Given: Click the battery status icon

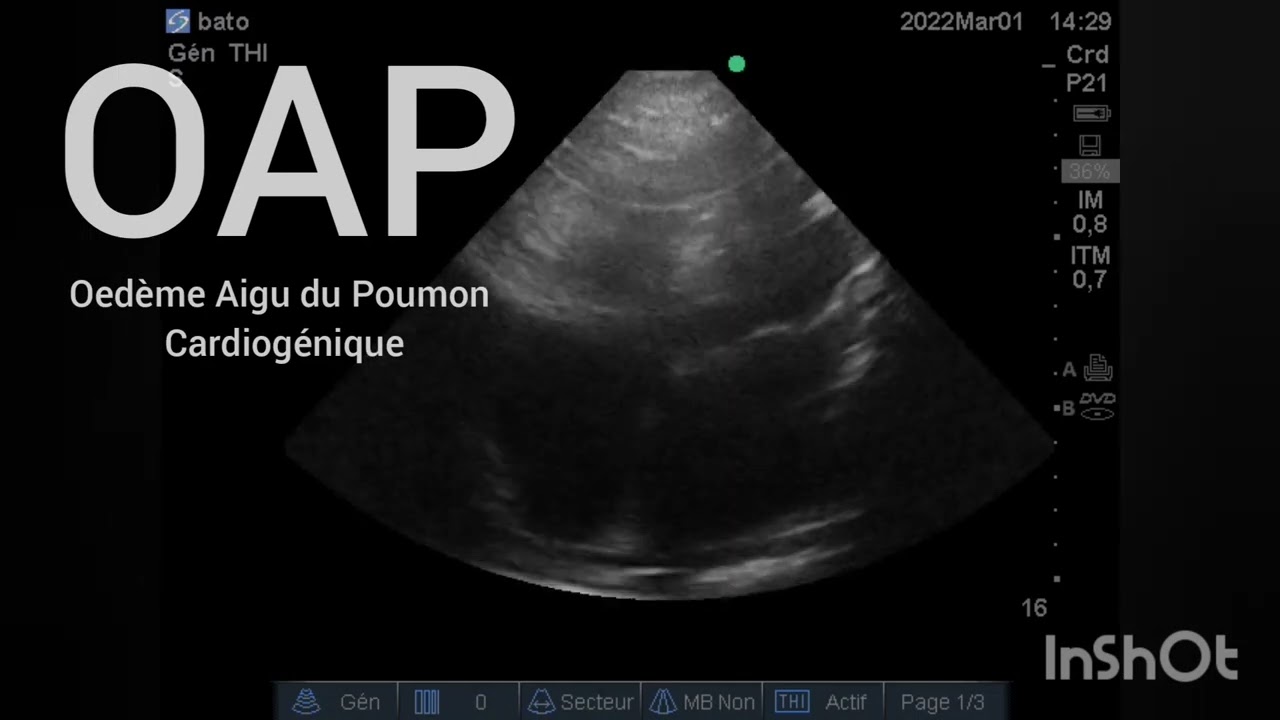Looking at the screenshot, I should [x=1091, y=113].
